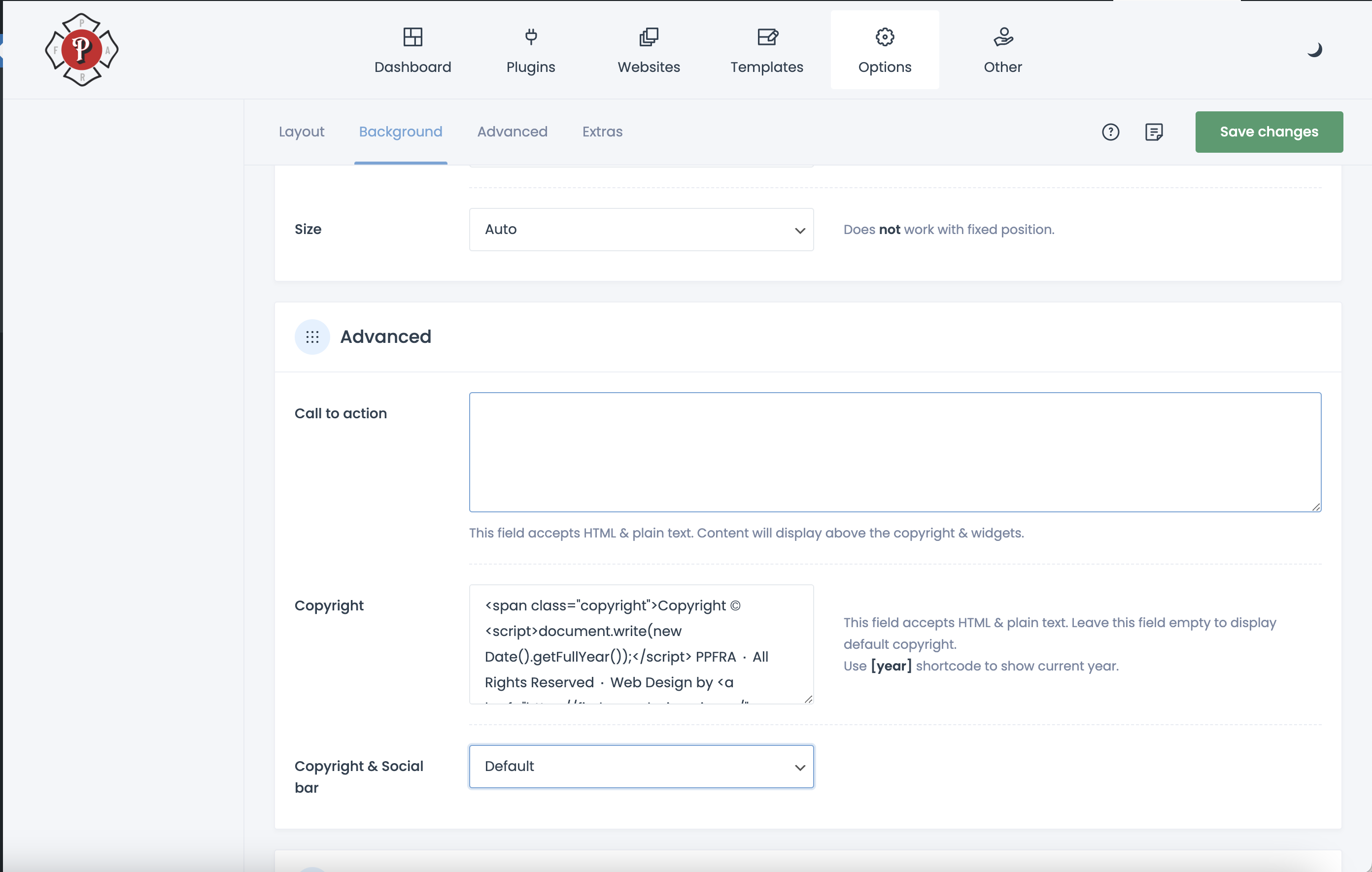Go to the Websites section
Viewport: 1372px width, 872px height.
click(649, 50)
